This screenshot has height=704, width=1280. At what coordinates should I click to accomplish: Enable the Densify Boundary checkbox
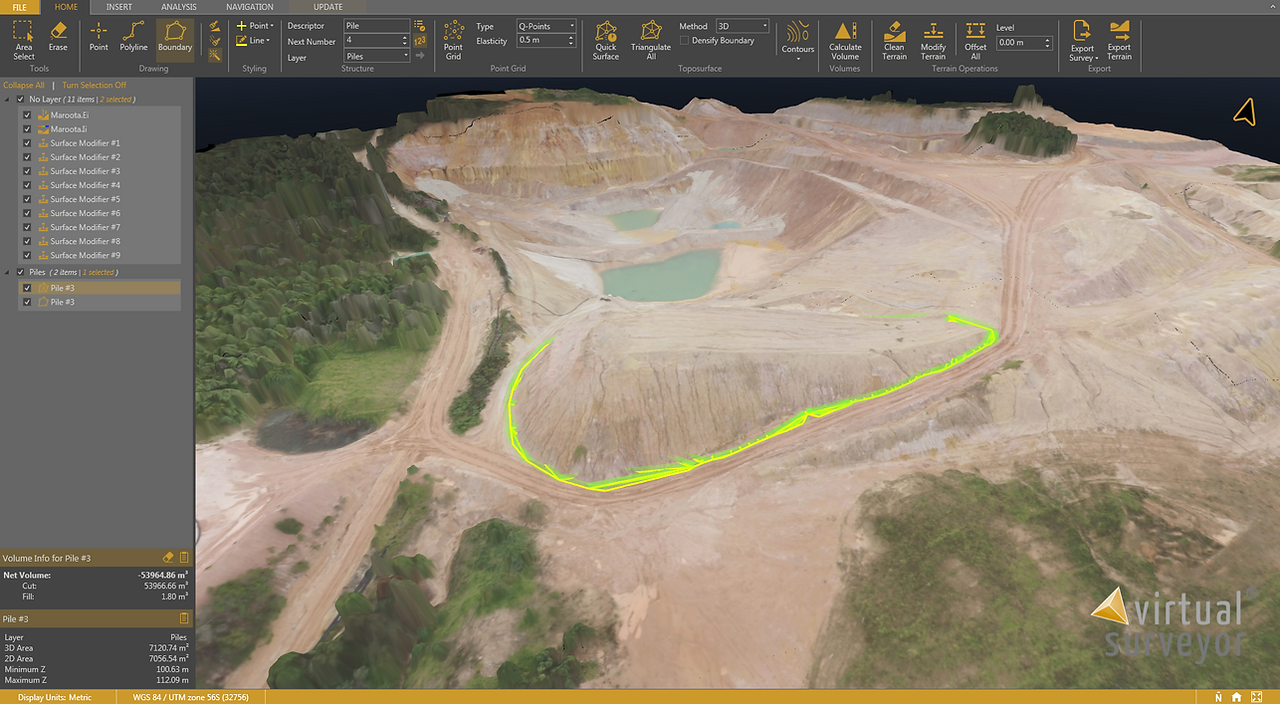[684, 40]
